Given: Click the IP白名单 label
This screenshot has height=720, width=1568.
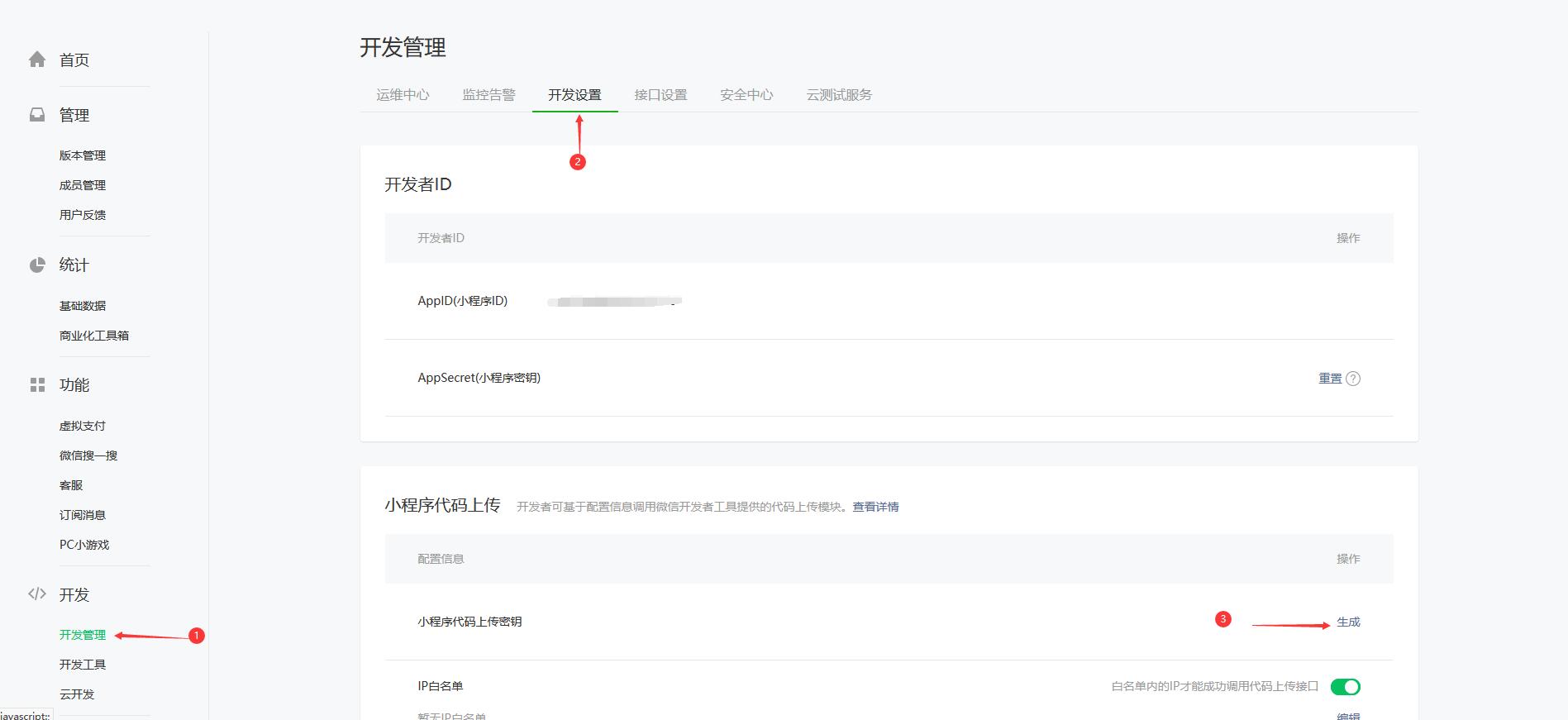Looking at the screenshot, I should point(441,686).
